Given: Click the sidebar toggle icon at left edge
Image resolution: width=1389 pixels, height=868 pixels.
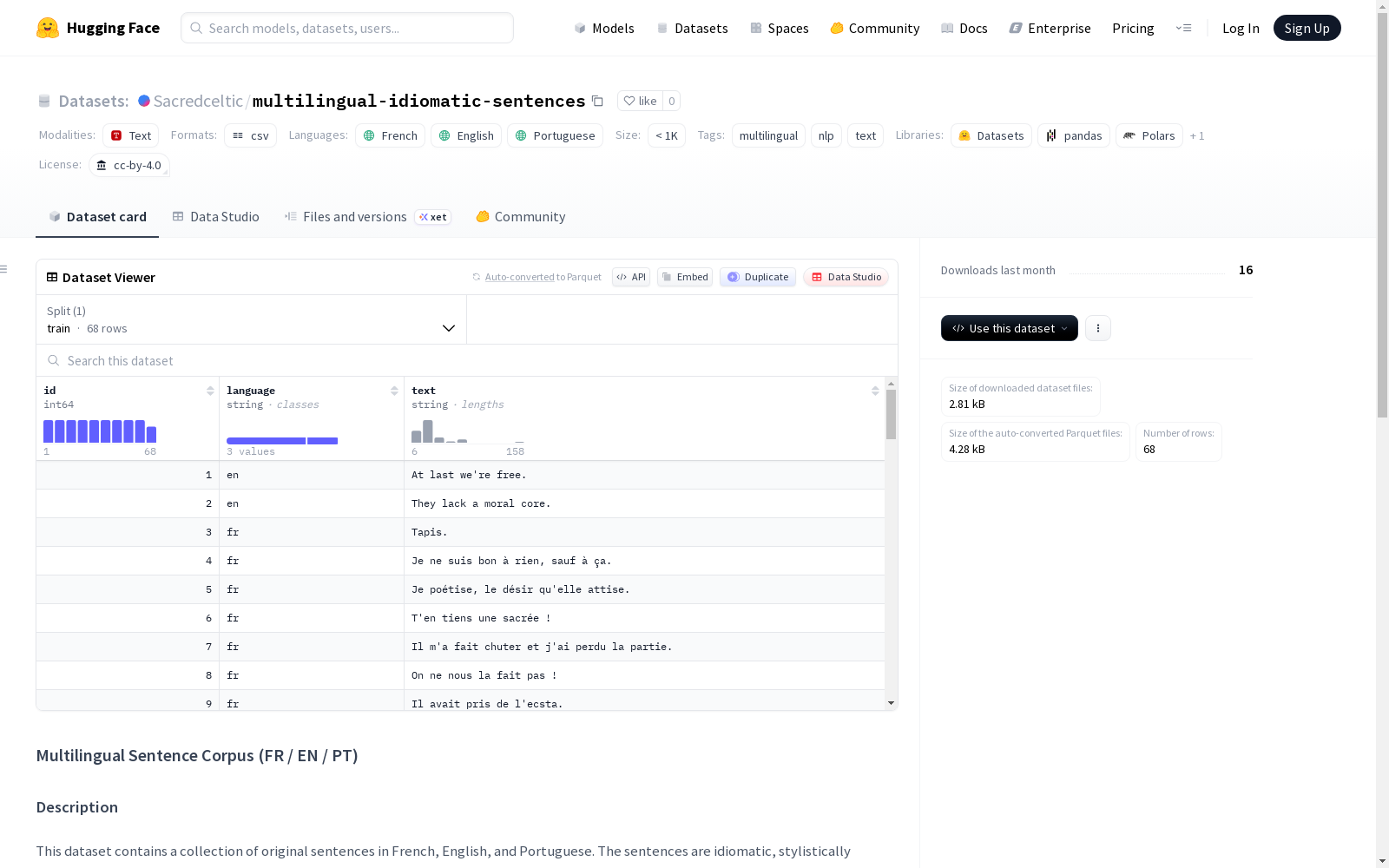Looking at the screenshot, I should (x=4, y=269).
